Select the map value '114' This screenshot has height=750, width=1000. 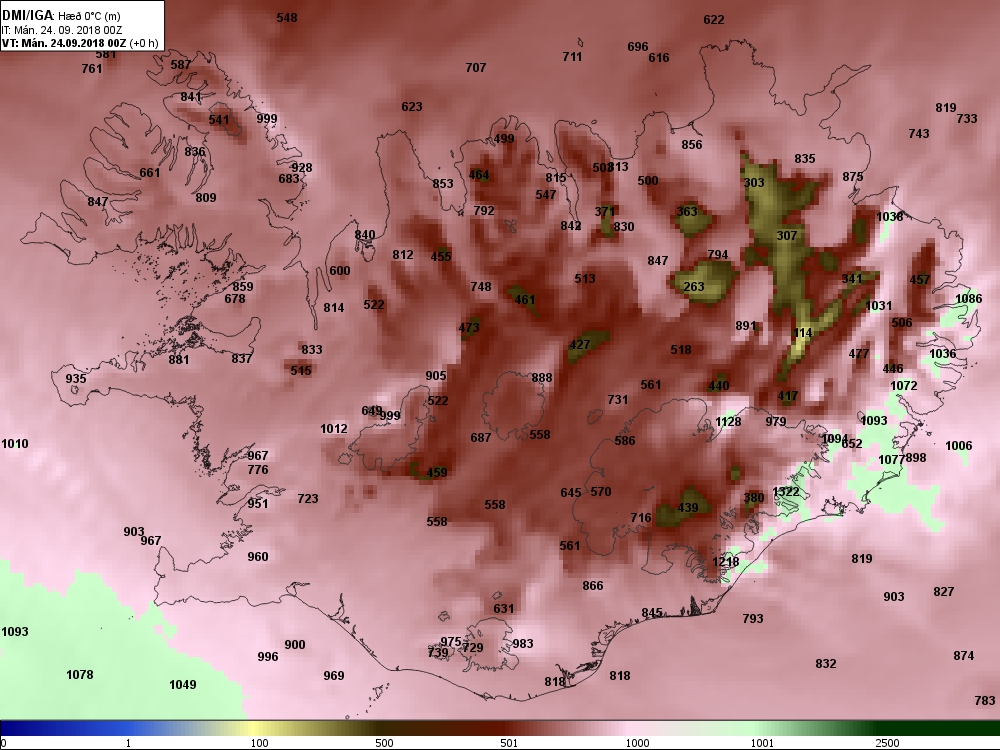[803, 333]
